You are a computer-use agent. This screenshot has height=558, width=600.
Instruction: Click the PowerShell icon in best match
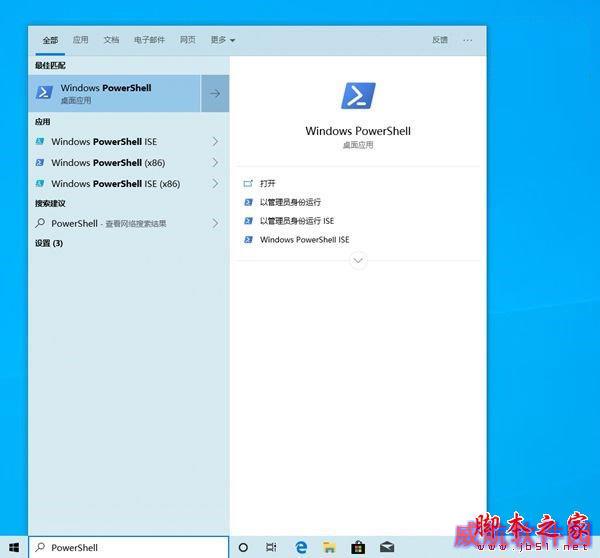pos(44,93)
